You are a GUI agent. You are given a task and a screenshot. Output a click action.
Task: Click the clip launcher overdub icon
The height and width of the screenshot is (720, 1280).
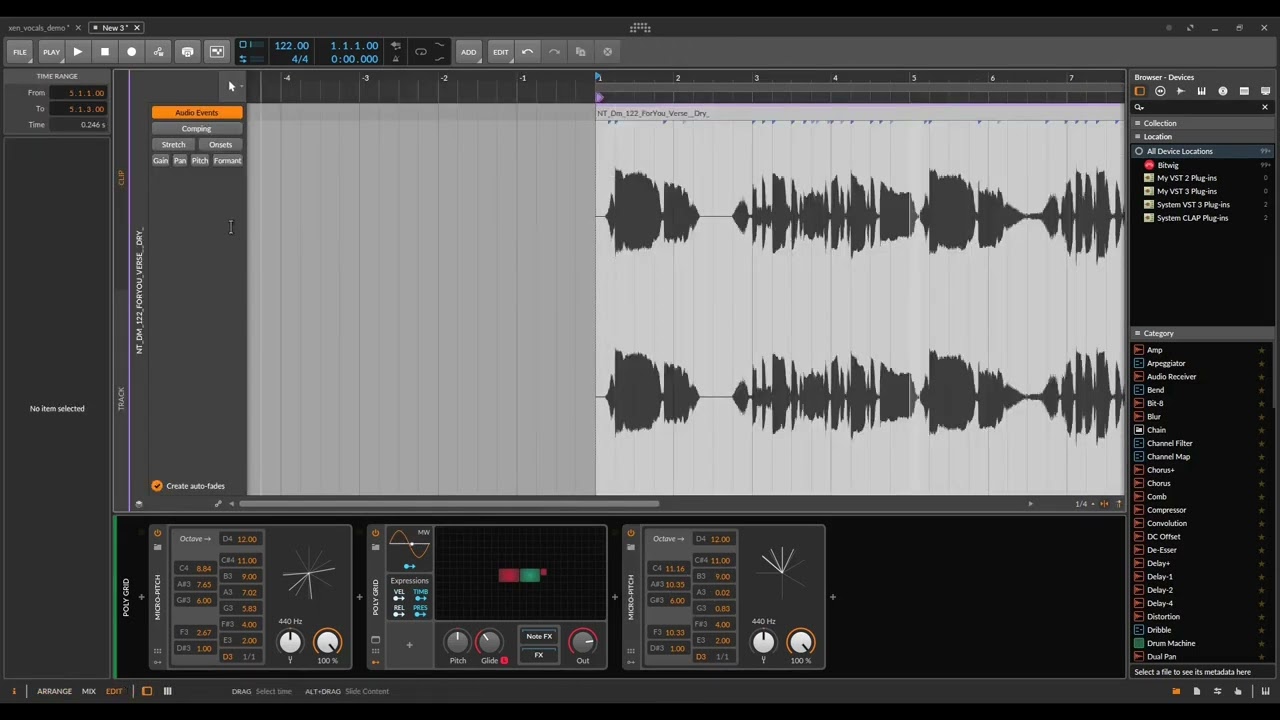point(217,52)
